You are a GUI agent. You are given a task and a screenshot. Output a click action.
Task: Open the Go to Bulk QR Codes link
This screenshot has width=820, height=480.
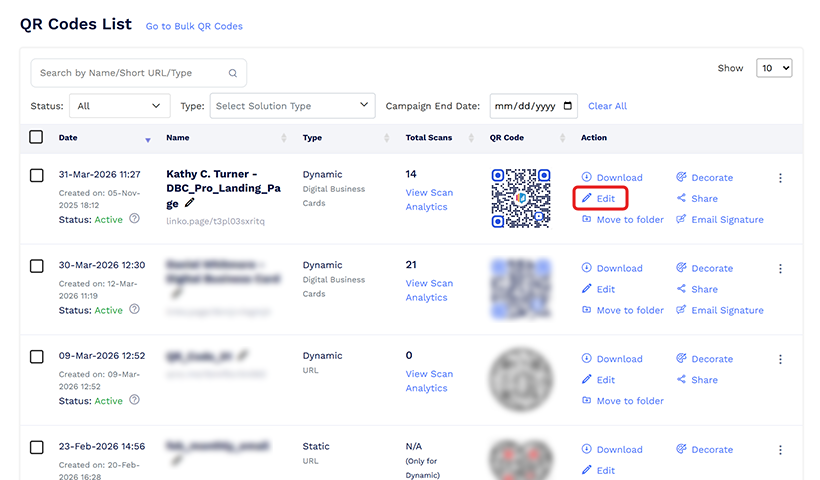coord(194,26)
